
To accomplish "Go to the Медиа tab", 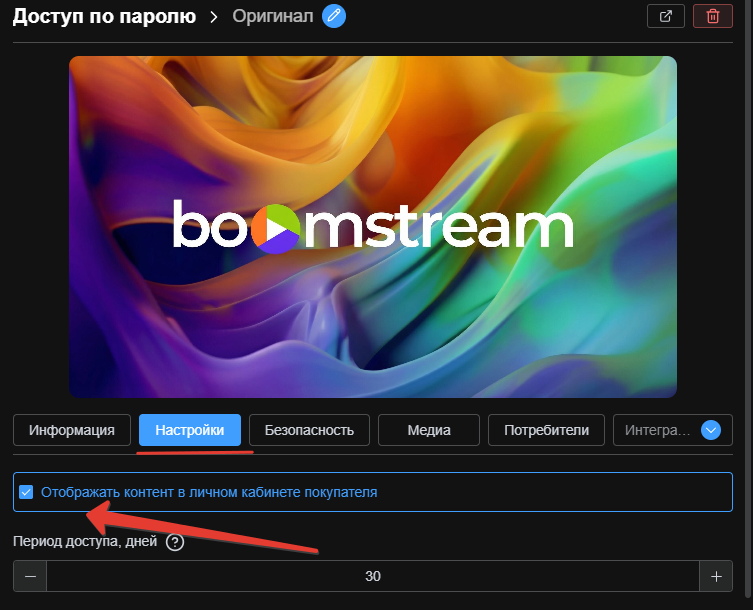I will coord(429,430).
